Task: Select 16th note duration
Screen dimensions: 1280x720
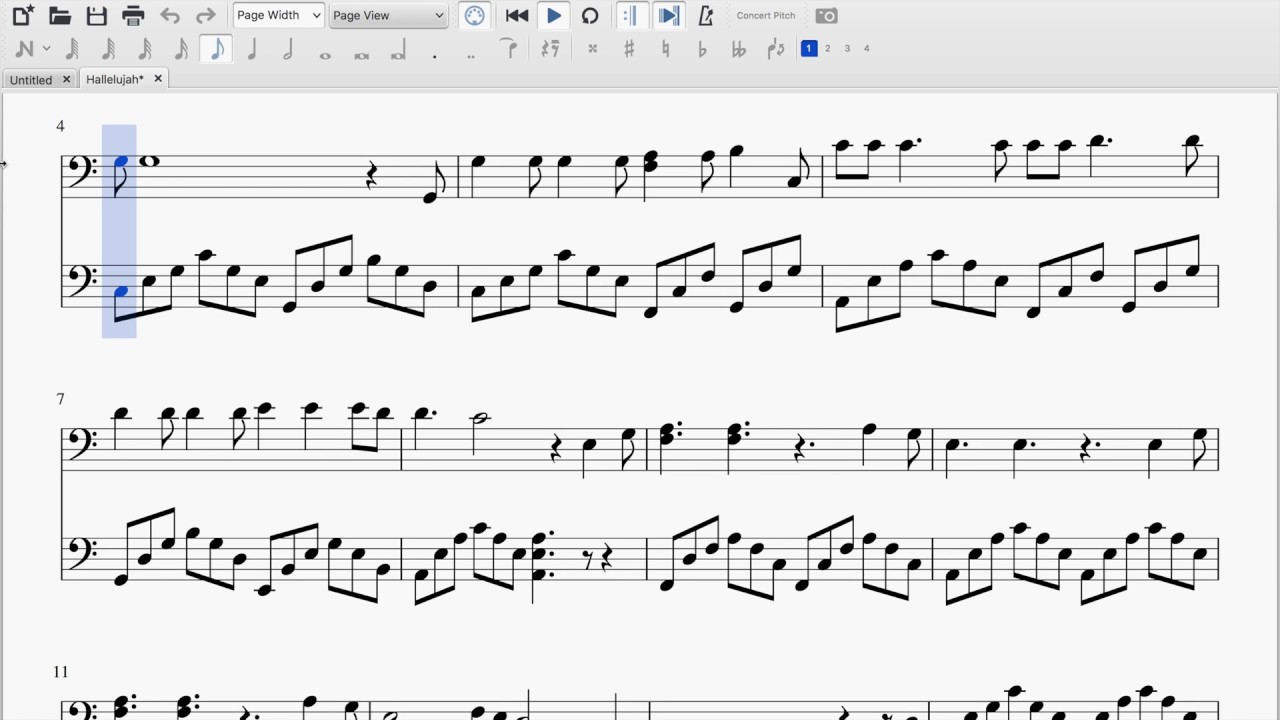Action: [181, 48]
